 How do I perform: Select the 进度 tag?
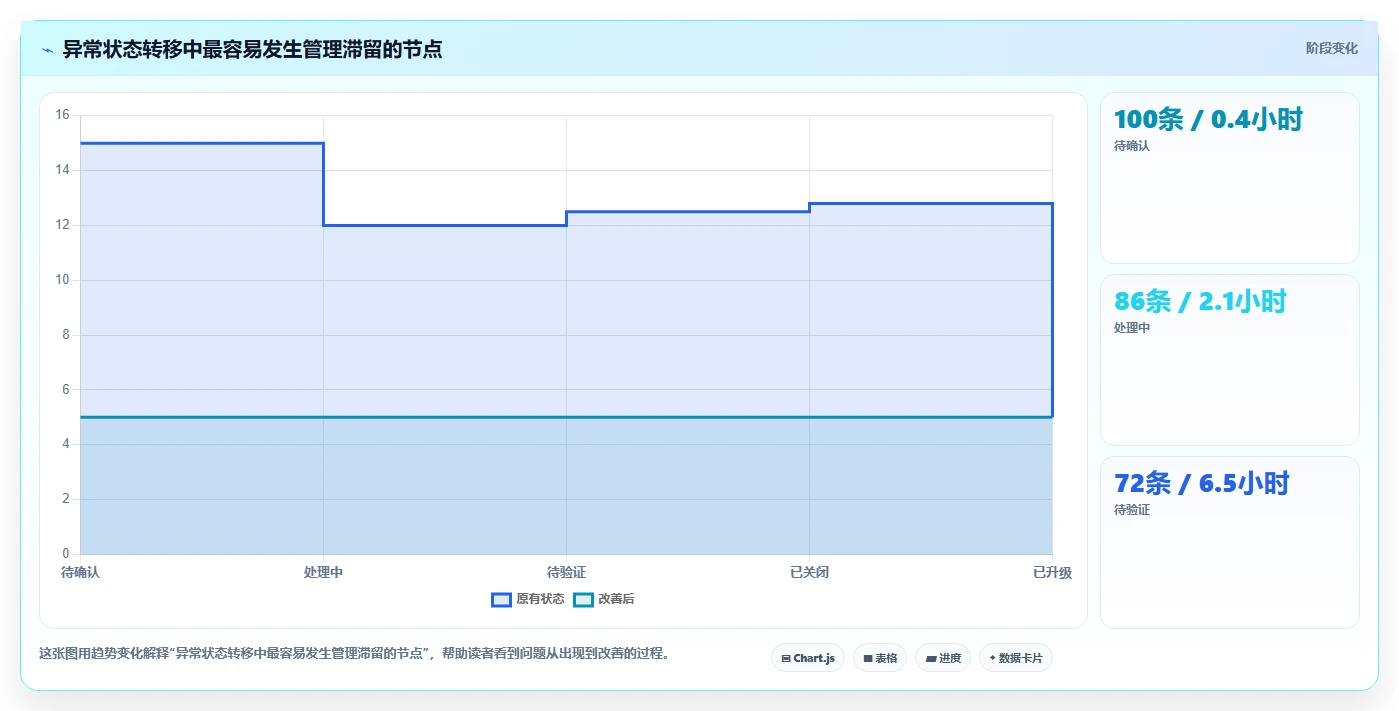coord(943,658)
